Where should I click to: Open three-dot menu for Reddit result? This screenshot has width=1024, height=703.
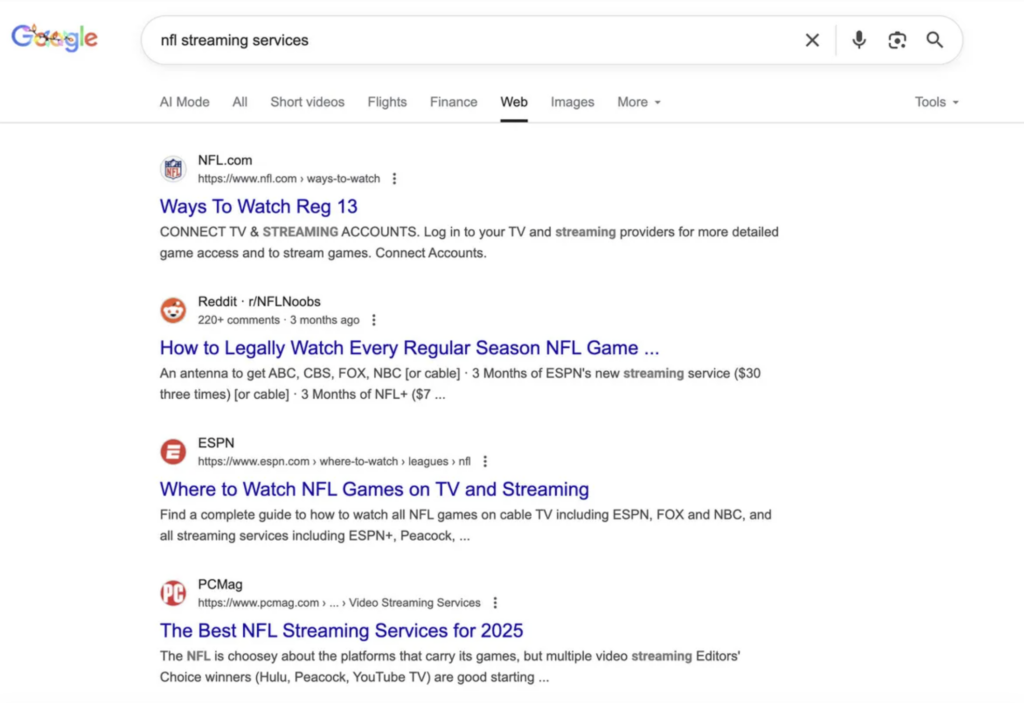tap(374, 320)
